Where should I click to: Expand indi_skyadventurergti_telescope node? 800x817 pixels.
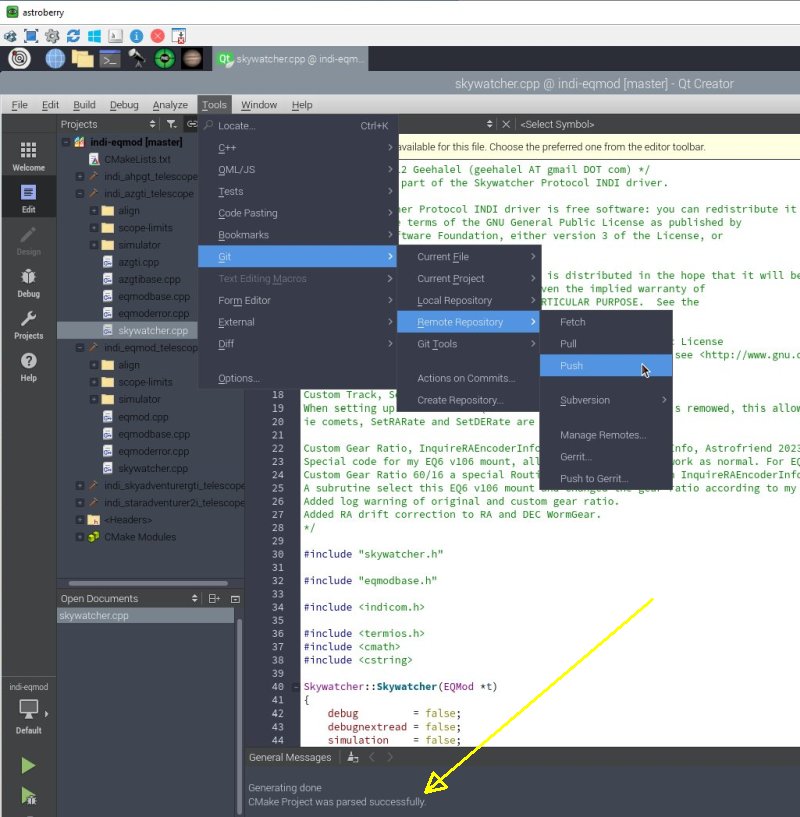(x=80, y=485)
